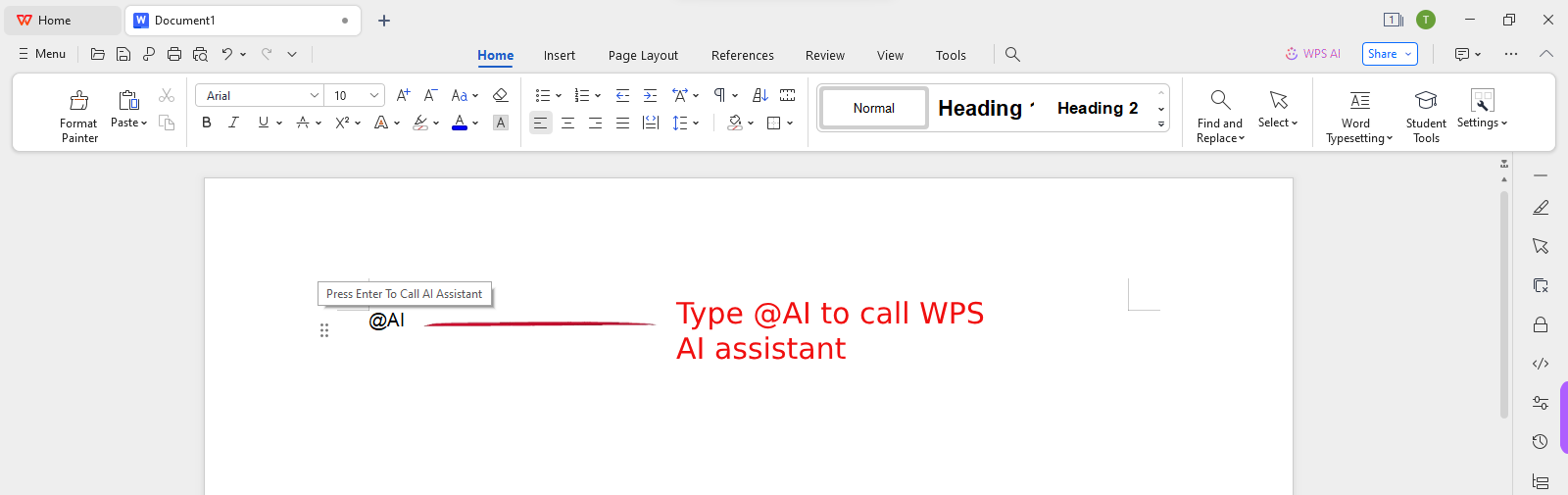Increase font size with A+ icon
The height and width of the screenshot is (495, 1568).
coord(403,95)
